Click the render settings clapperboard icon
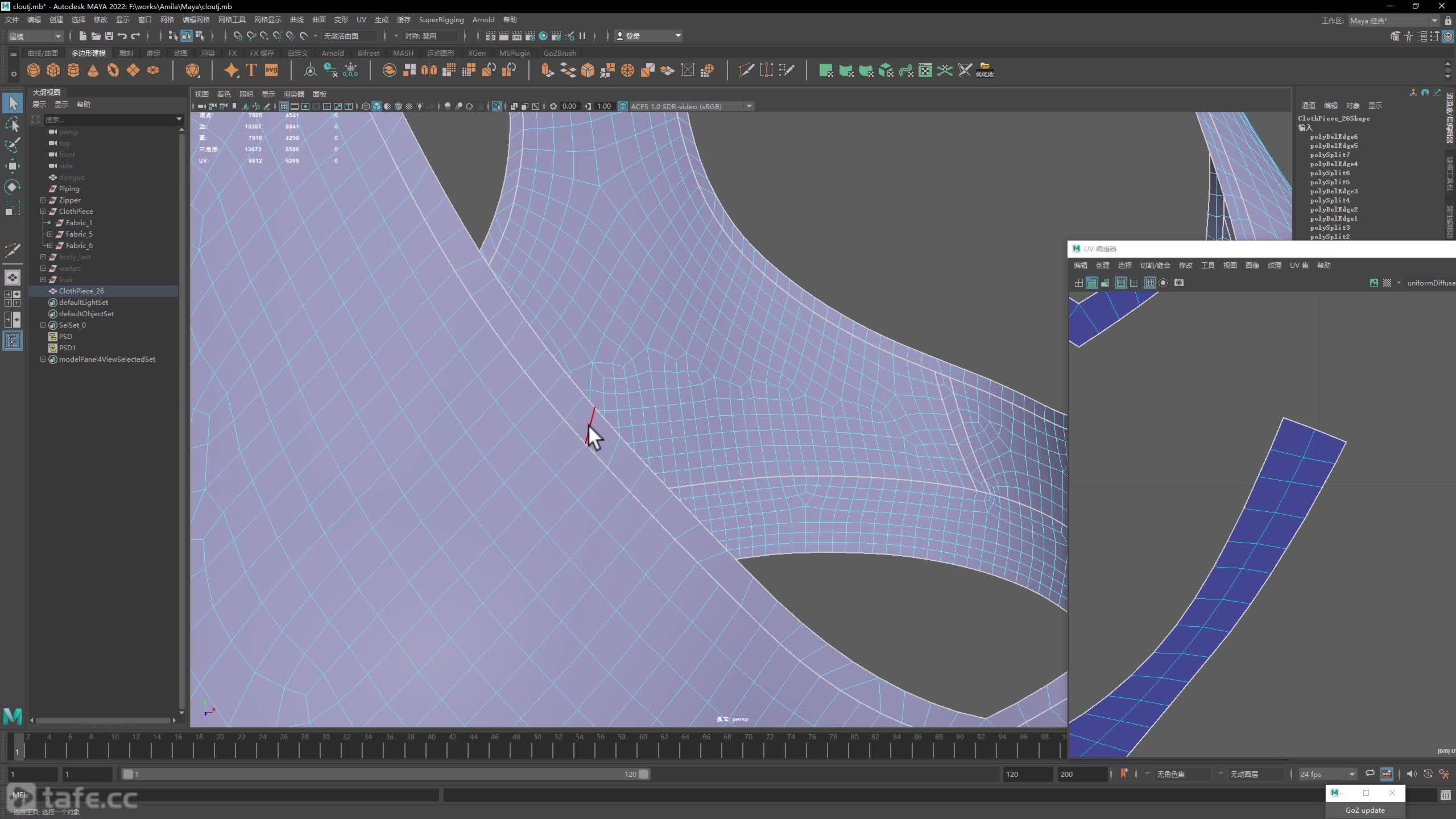This screenshot has width=1456, height=819. [530, 36]
